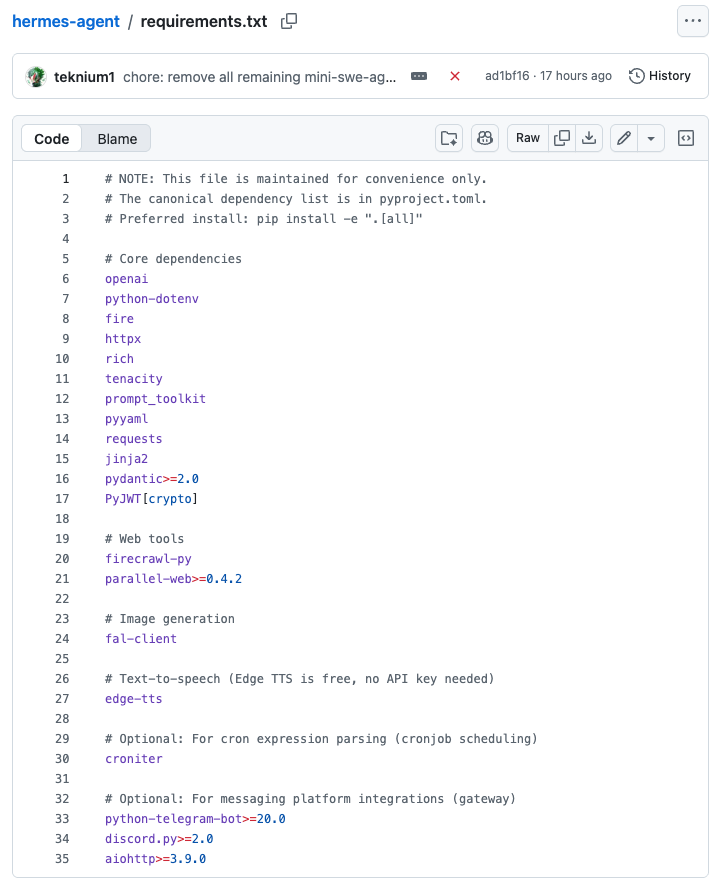Open the symbols panel
The image size is (716, 891).
tap(686, 138)
